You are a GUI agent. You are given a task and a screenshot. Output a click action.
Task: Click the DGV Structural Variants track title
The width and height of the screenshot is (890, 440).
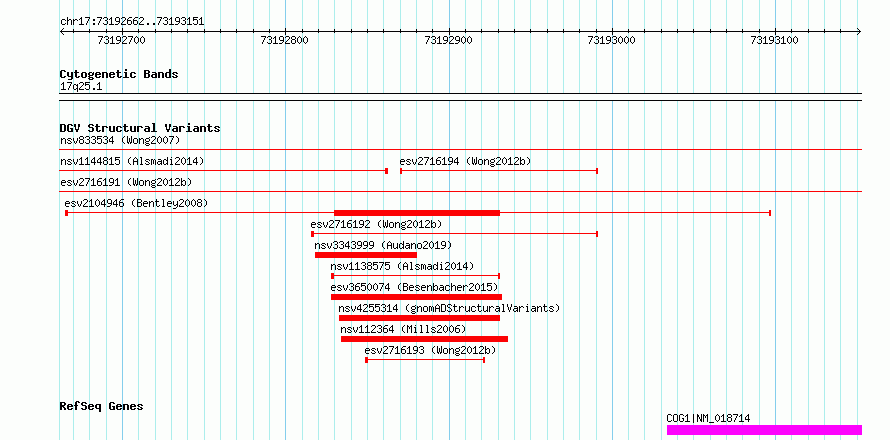(x=140, y=128)
